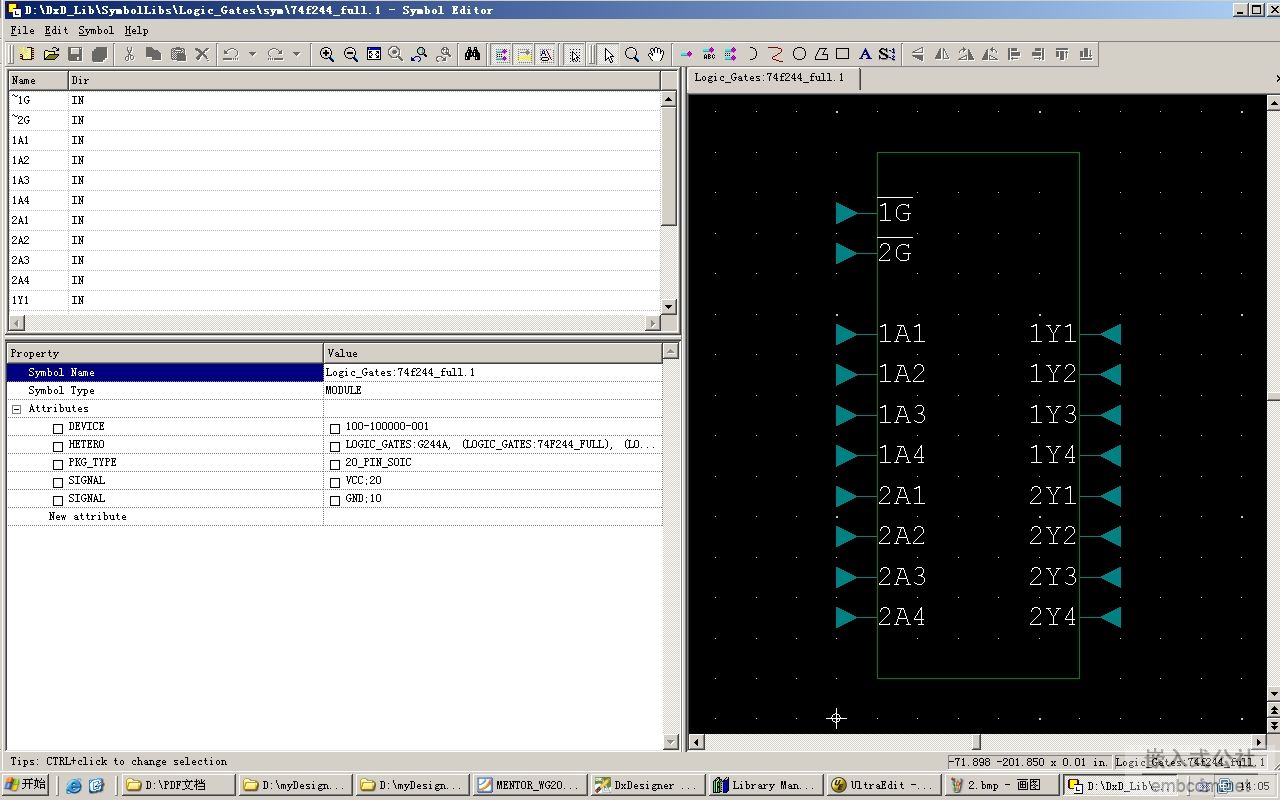
Task: Toggle checkbox left of VCC SIGNAL name
Action: pyautogui.click(x=58, y=483)
